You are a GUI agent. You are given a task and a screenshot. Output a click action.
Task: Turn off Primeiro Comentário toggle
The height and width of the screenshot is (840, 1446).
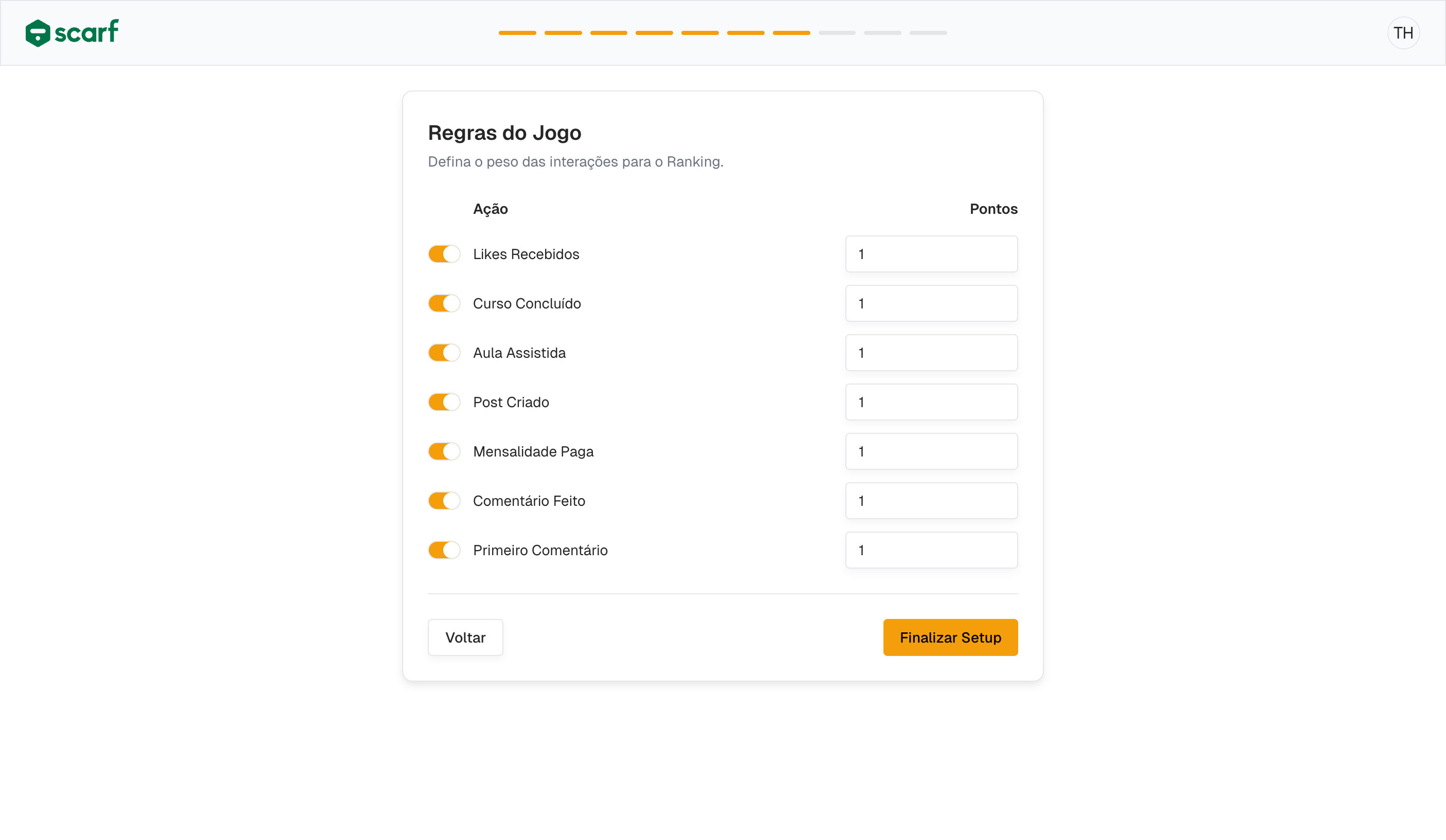click(444, 550)
